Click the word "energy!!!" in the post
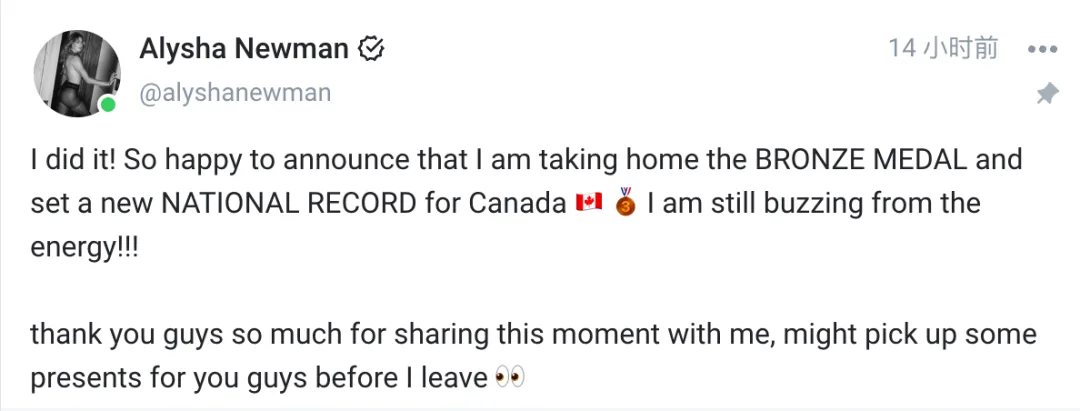 (x=83, y=247)
